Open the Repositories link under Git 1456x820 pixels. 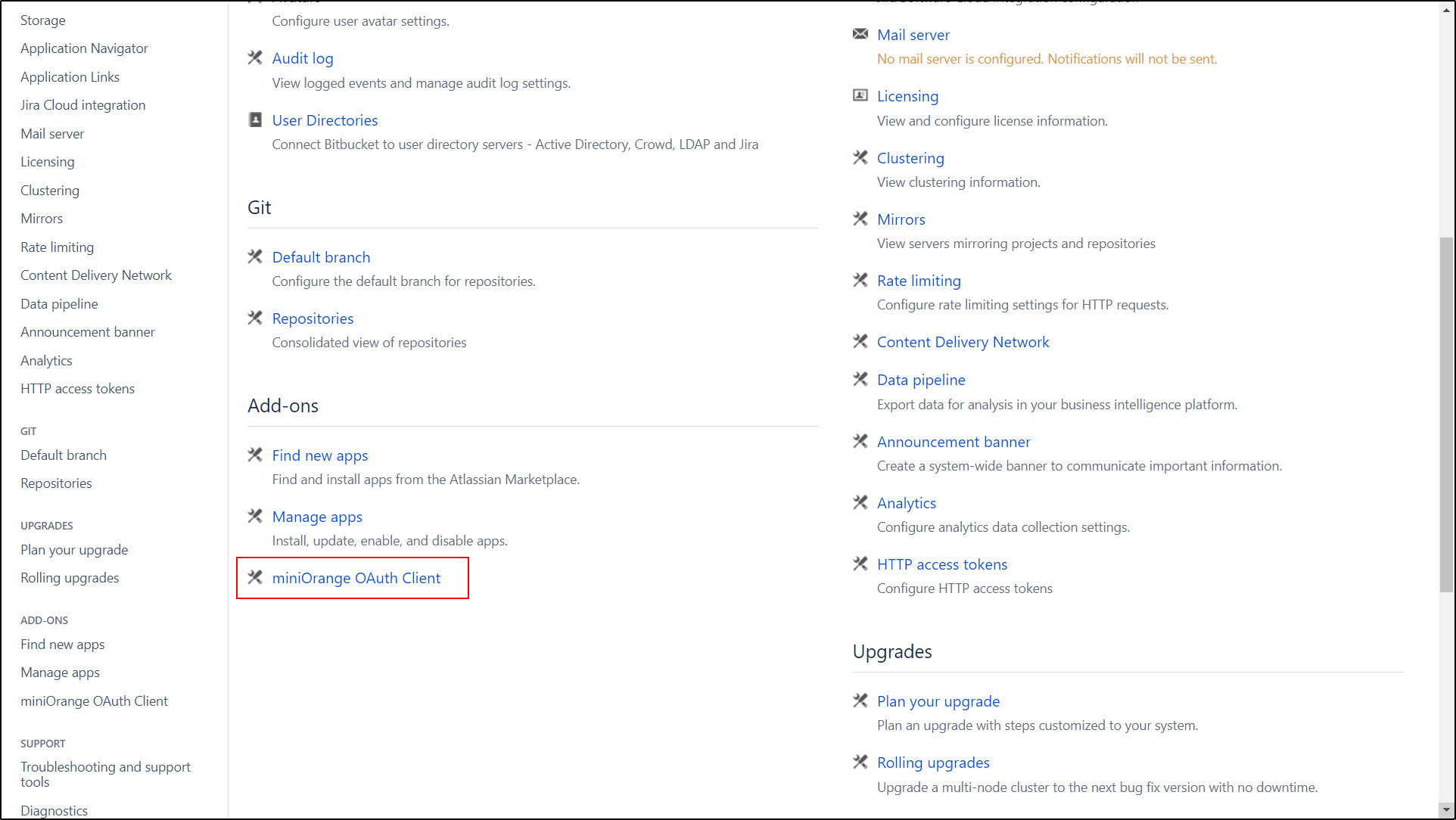313,318
